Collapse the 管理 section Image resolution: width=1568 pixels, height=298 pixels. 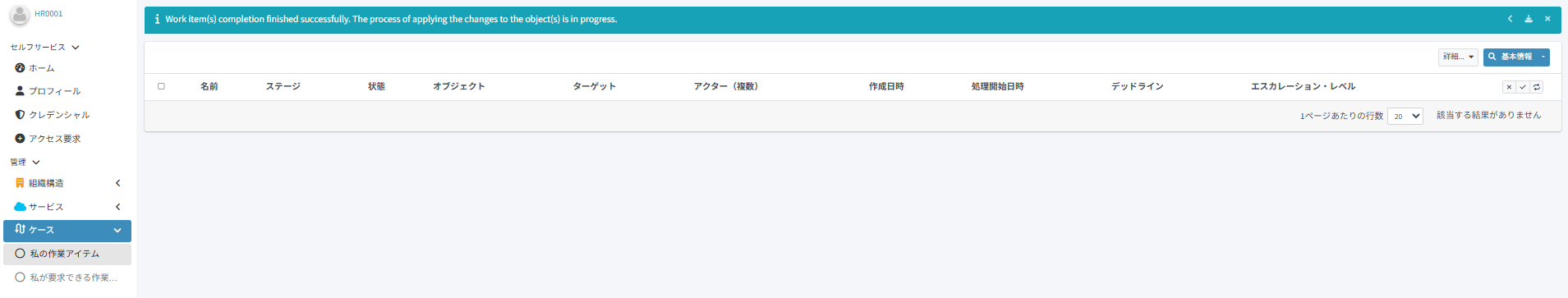pyautogui.click(x=36, y=163)
